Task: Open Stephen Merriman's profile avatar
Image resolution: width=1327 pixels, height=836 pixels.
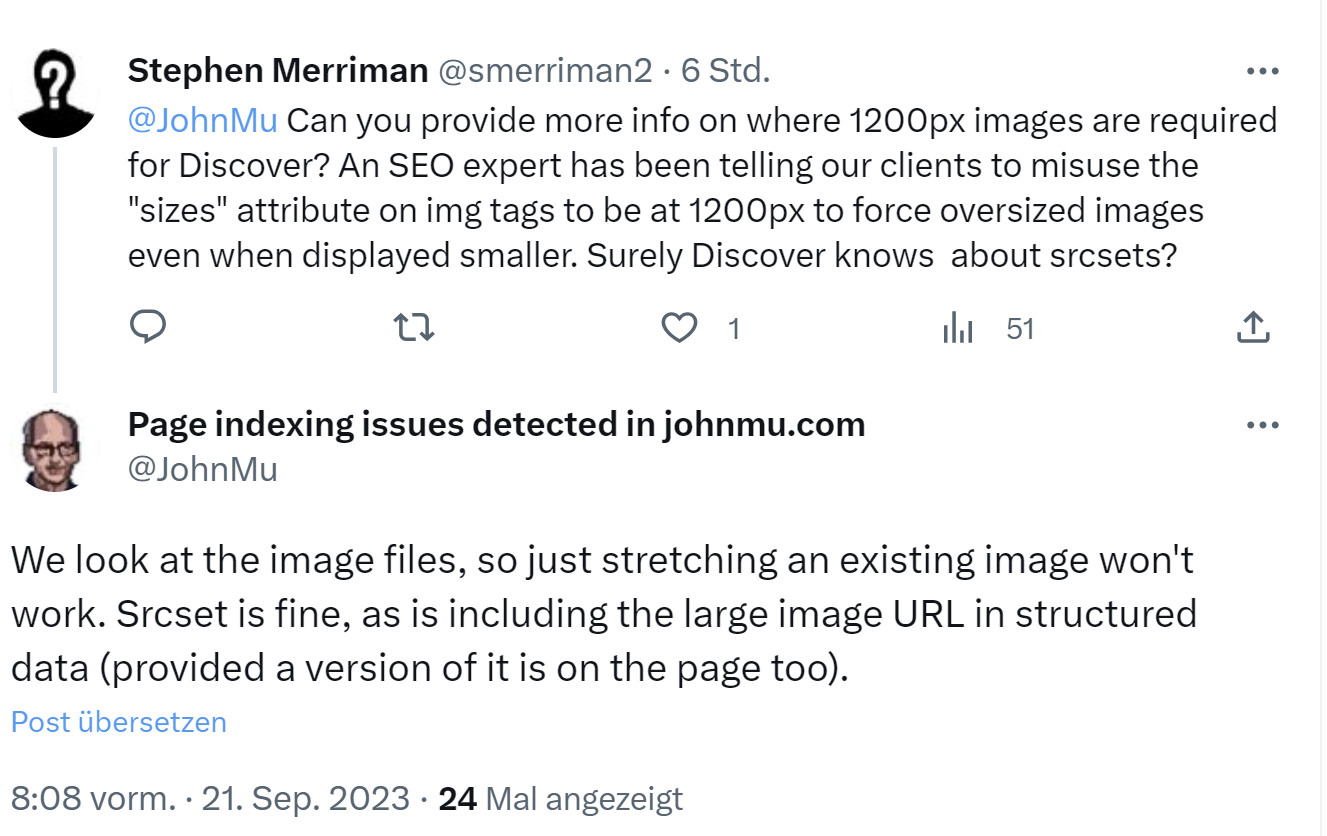Action: [x=57, y=87]
